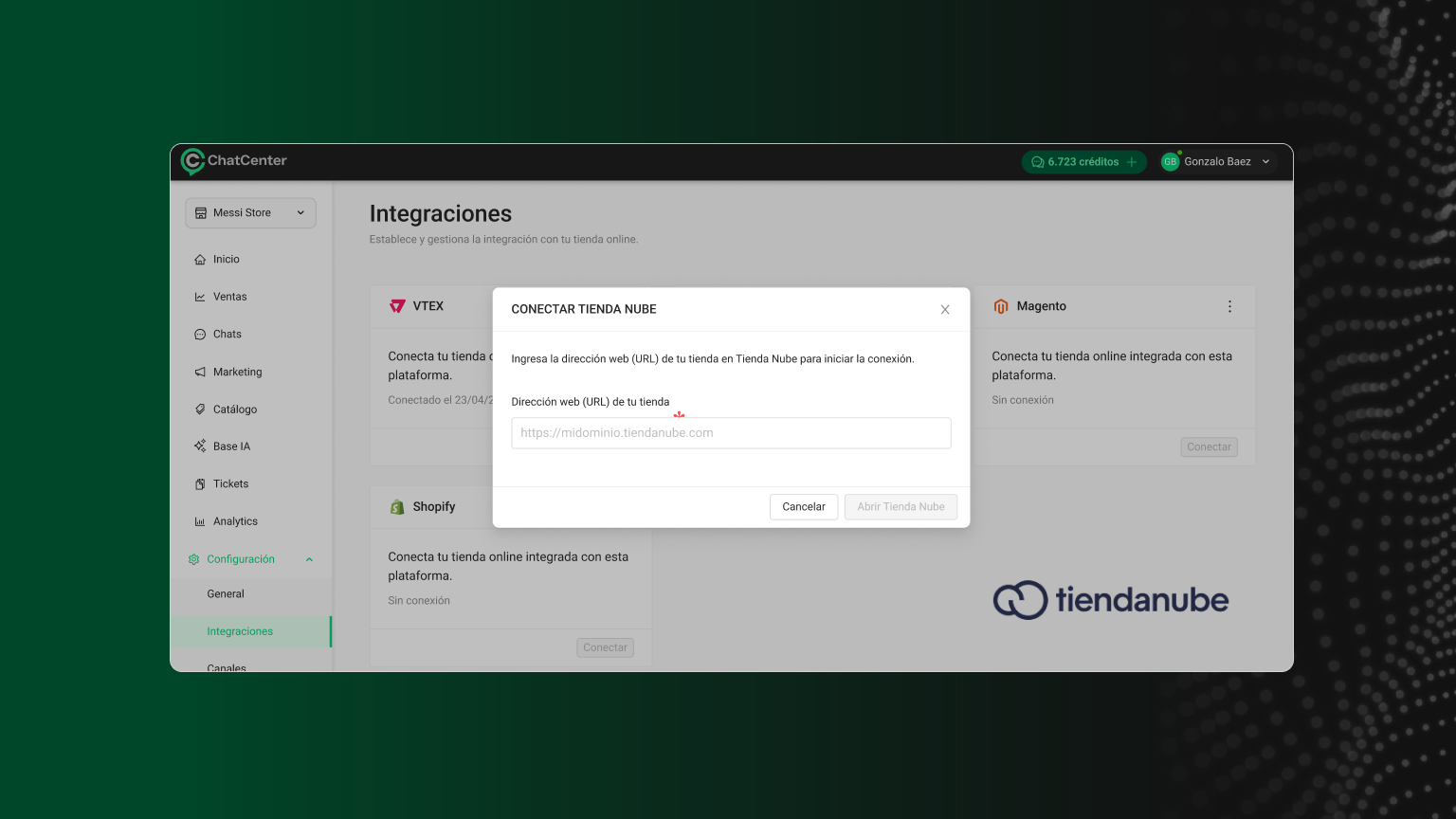Open the Analytics bar chart icon

coord(200,522)
